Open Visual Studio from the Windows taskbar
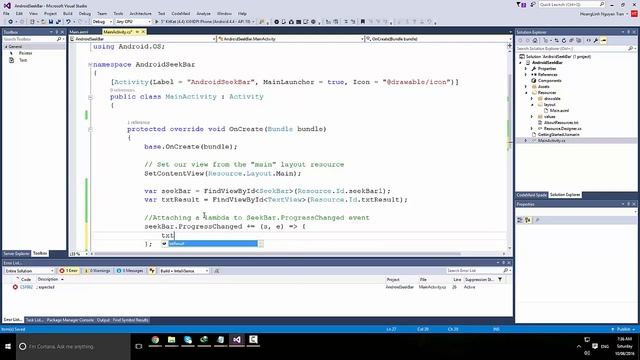 pyautogui.click(x=237, y=340)
